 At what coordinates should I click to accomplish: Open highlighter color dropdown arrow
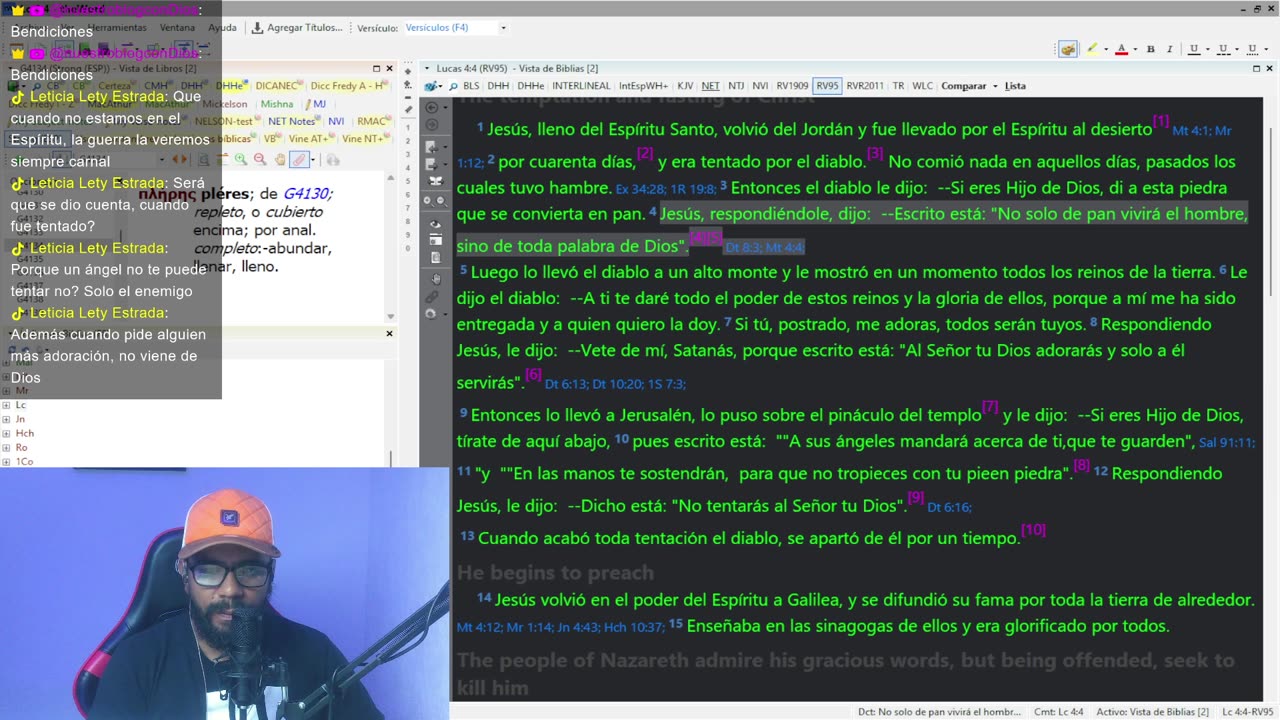1104,49
